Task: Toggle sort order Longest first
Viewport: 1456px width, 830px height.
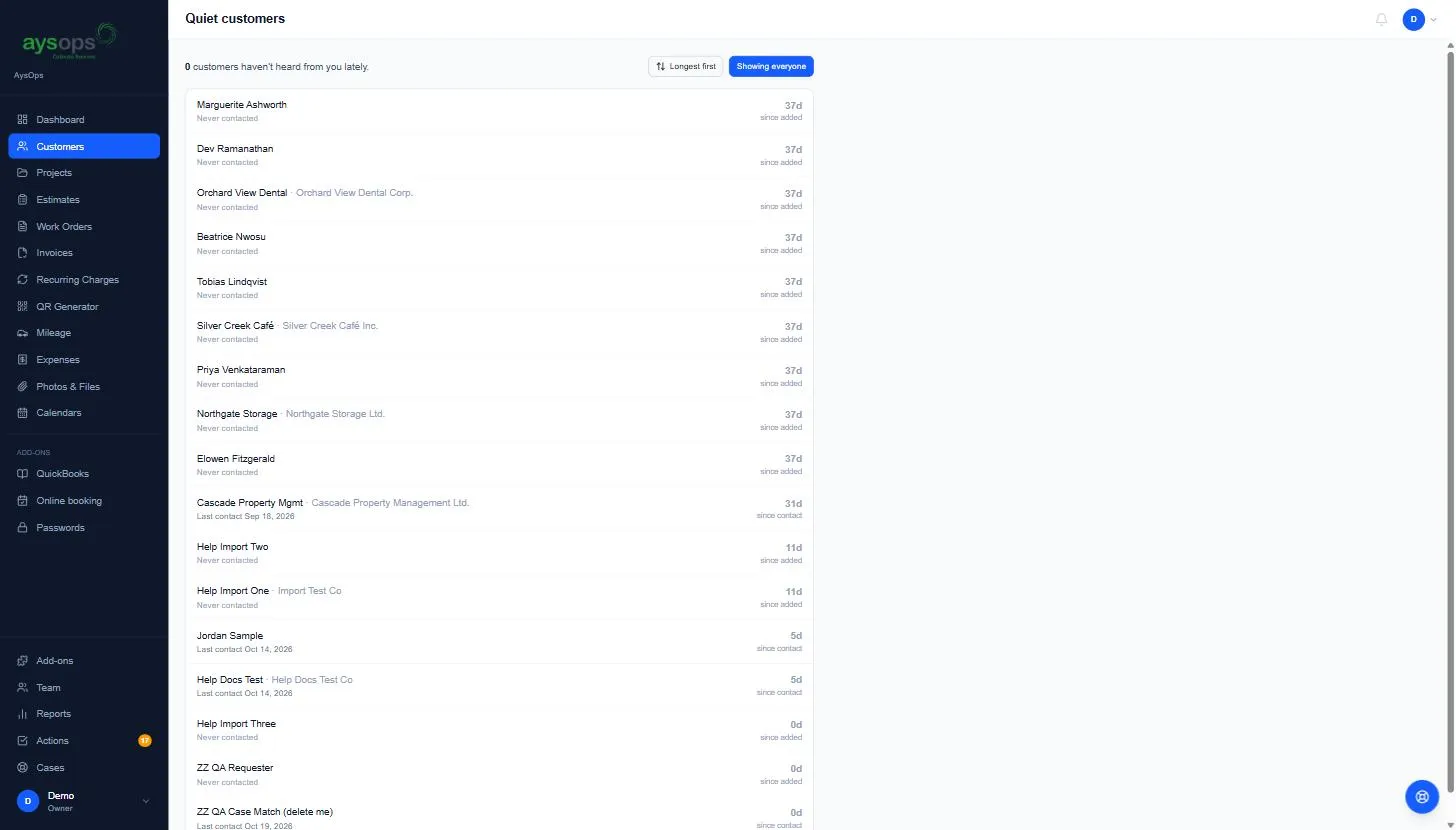Action: pyautogui.click(x=686, y=66)
